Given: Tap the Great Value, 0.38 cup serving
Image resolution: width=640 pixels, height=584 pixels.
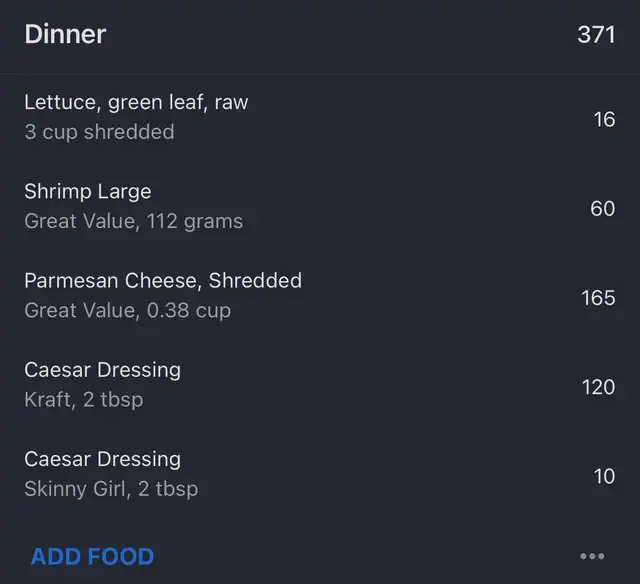Looking at the screenshot, I should click(127, 311).
